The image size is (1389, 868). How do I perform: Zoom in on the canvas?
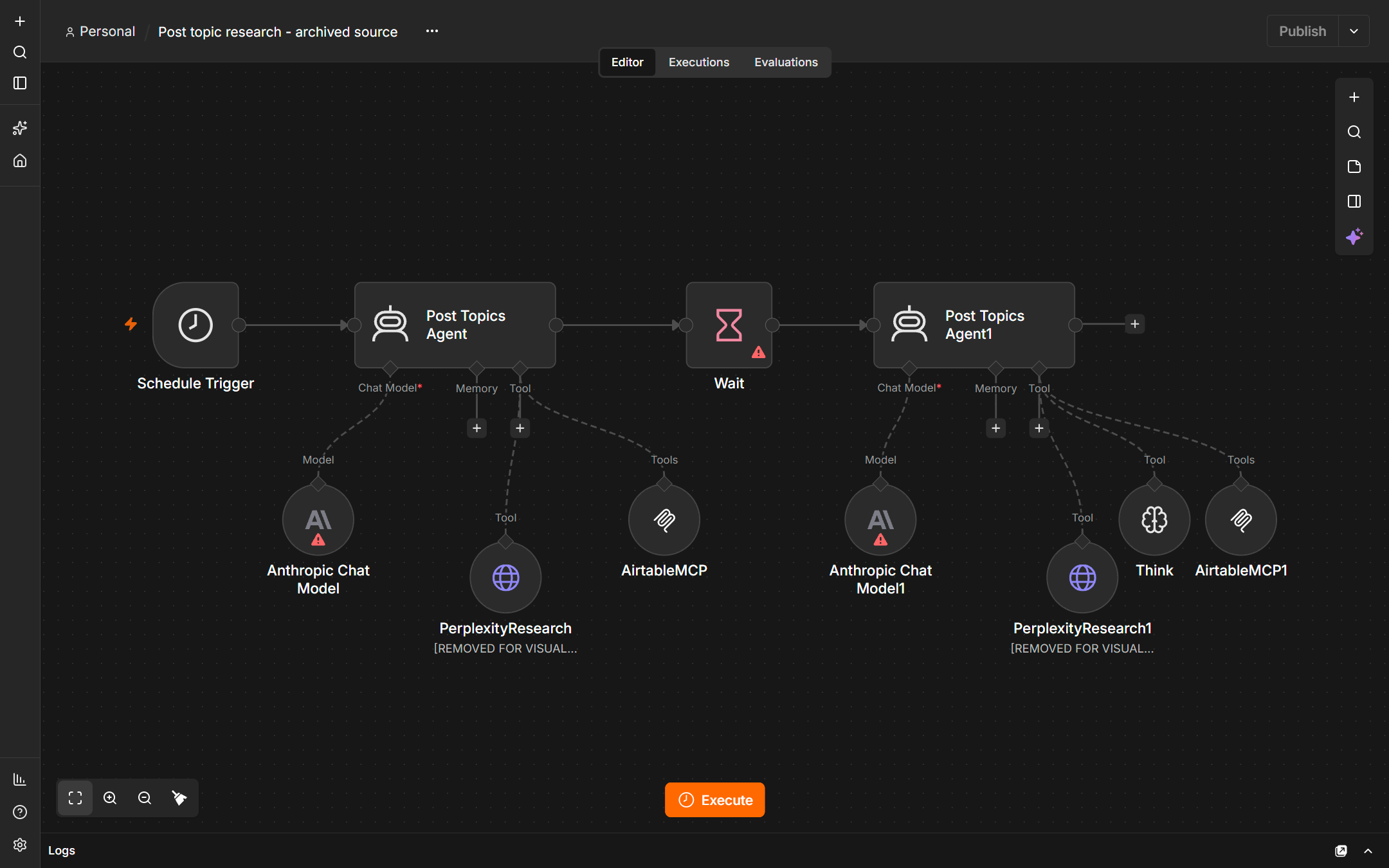(x=110, y=798)
